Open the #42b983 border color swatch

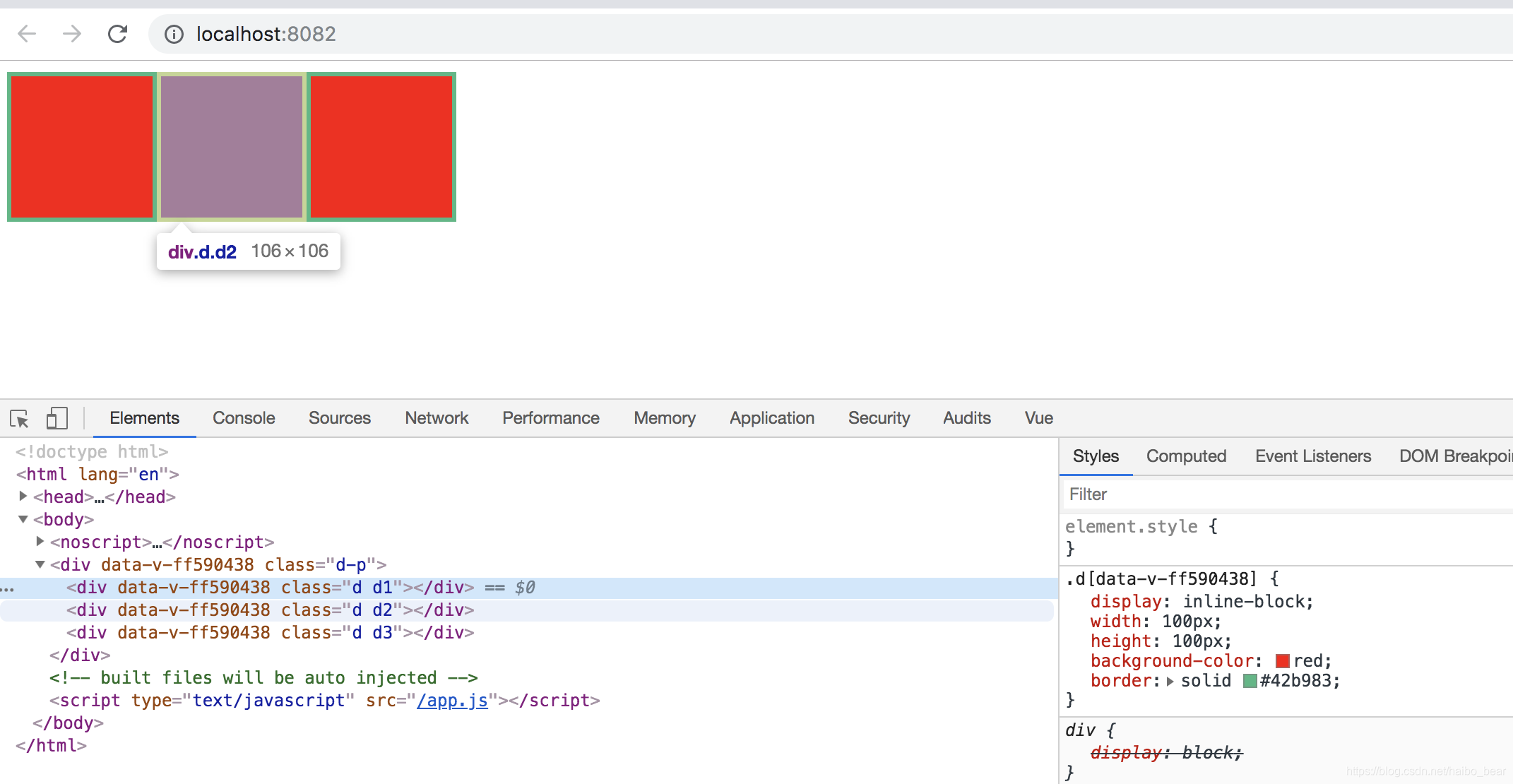pyautogui.click(x=1250, y=681)
